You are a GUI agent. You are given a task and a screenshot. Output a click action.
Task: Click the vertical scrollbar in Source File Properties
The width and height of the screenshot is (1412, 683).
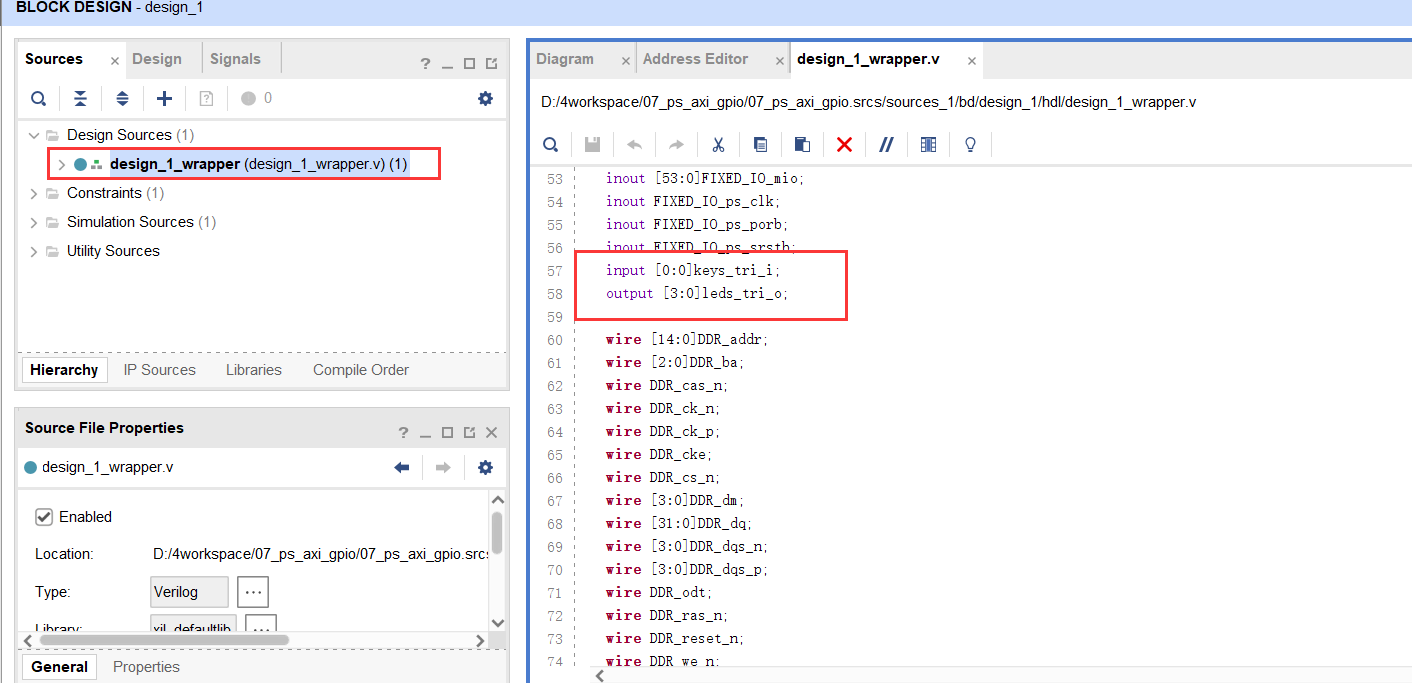coord(497,533)
